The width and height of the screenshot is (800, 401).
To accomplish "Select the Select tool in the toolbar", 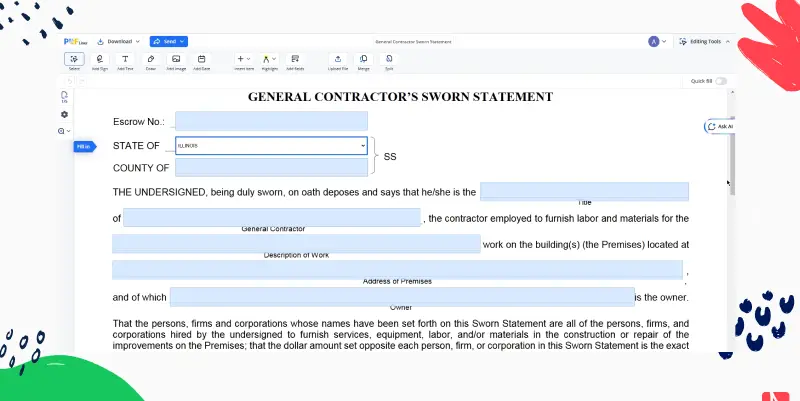I will (x=74, y=61).
